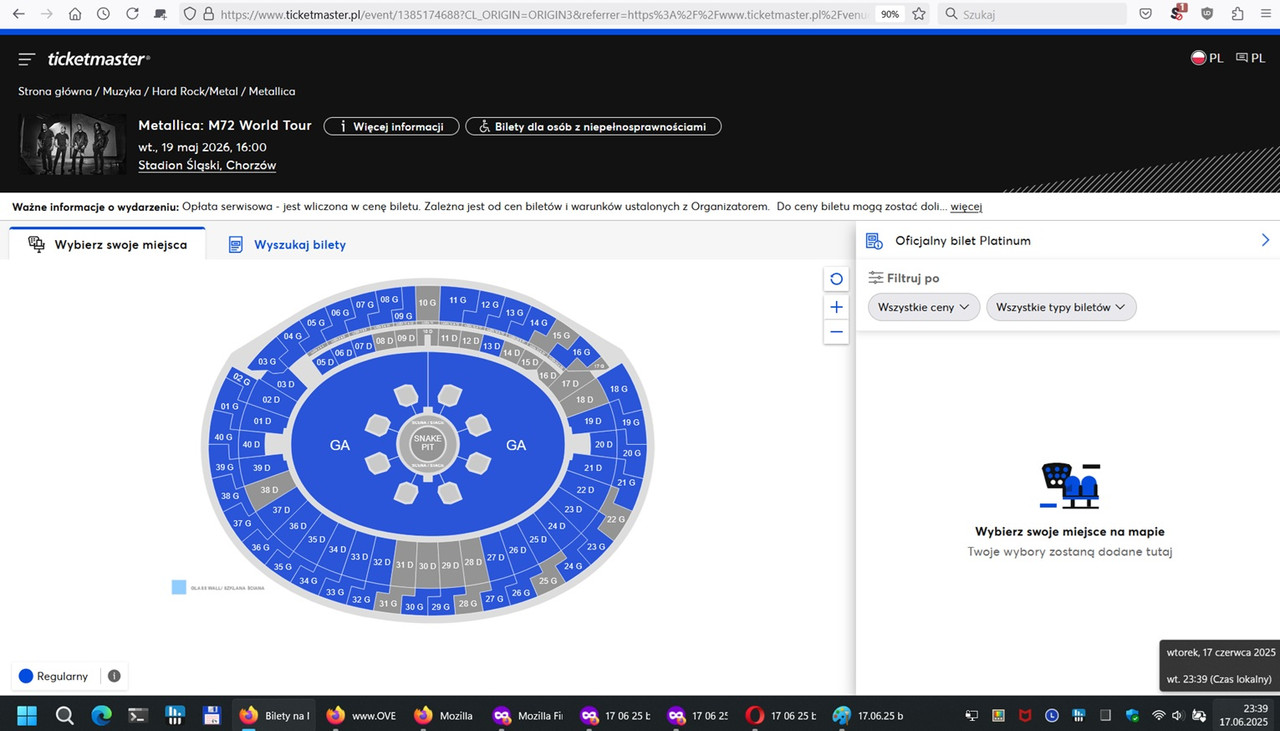The width and height of the screenshot is (1280, 731).
Task: Bookmark this page with the star icon
Action: 919,14
